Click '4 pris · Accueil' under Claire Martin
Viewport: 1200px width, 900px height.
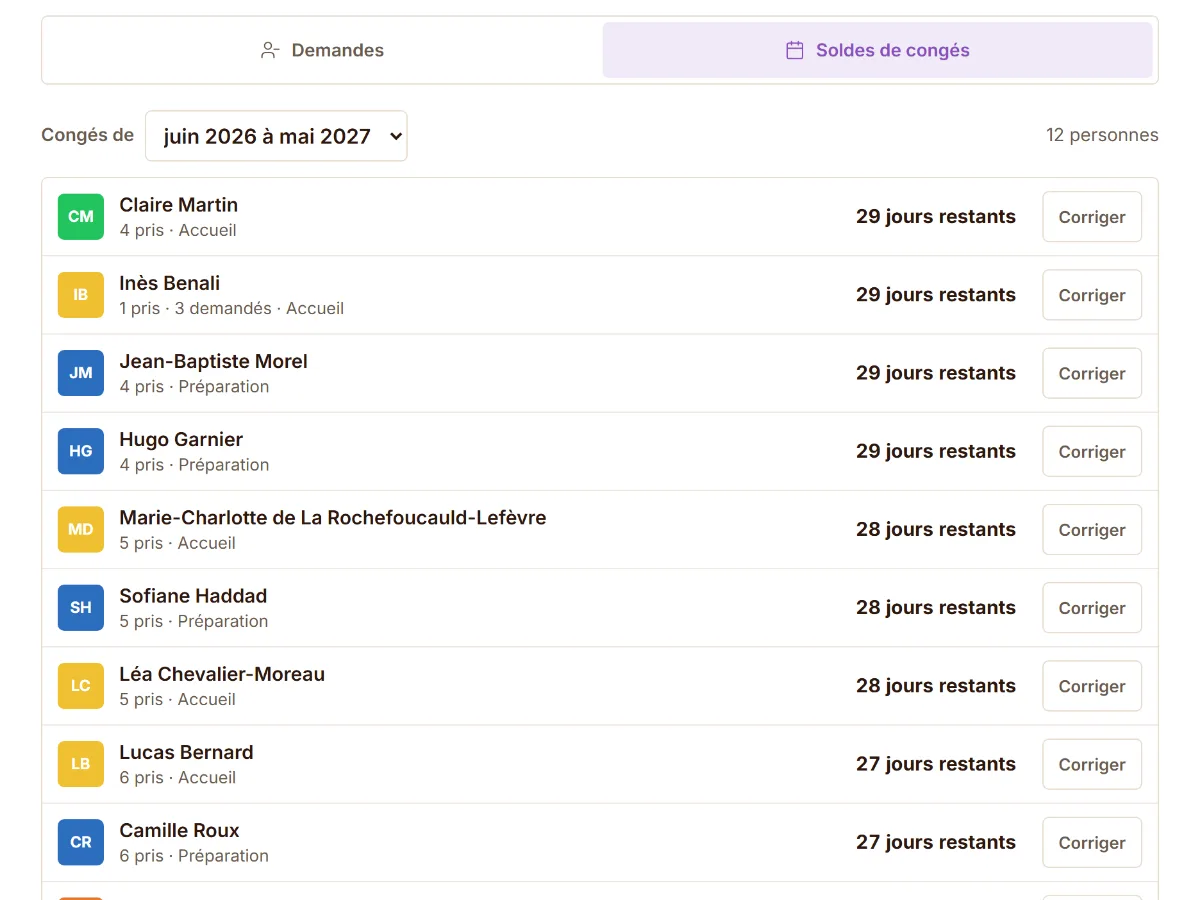click(178, 231)
